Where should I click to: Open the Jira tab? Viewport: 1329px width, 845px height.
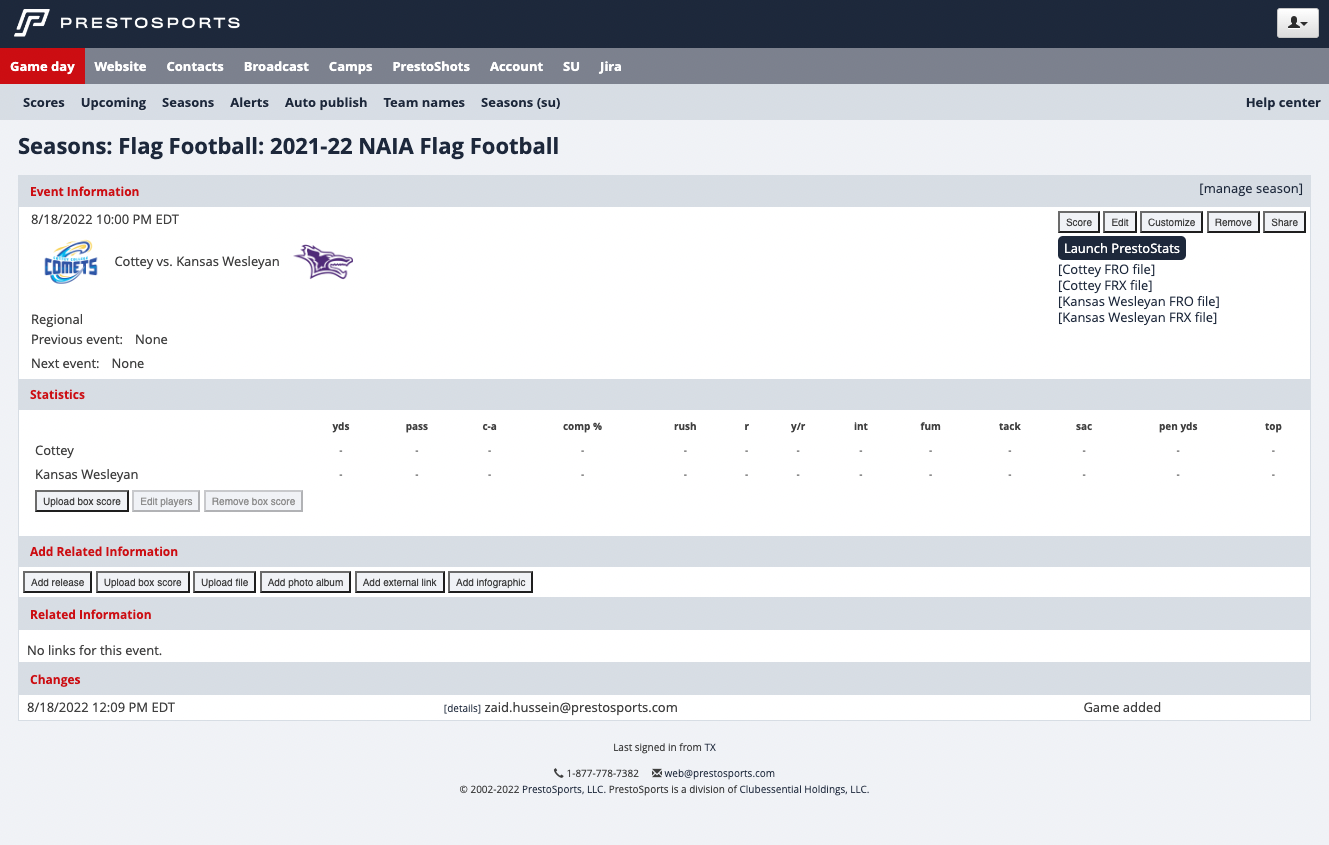click(x=610, y=66)
